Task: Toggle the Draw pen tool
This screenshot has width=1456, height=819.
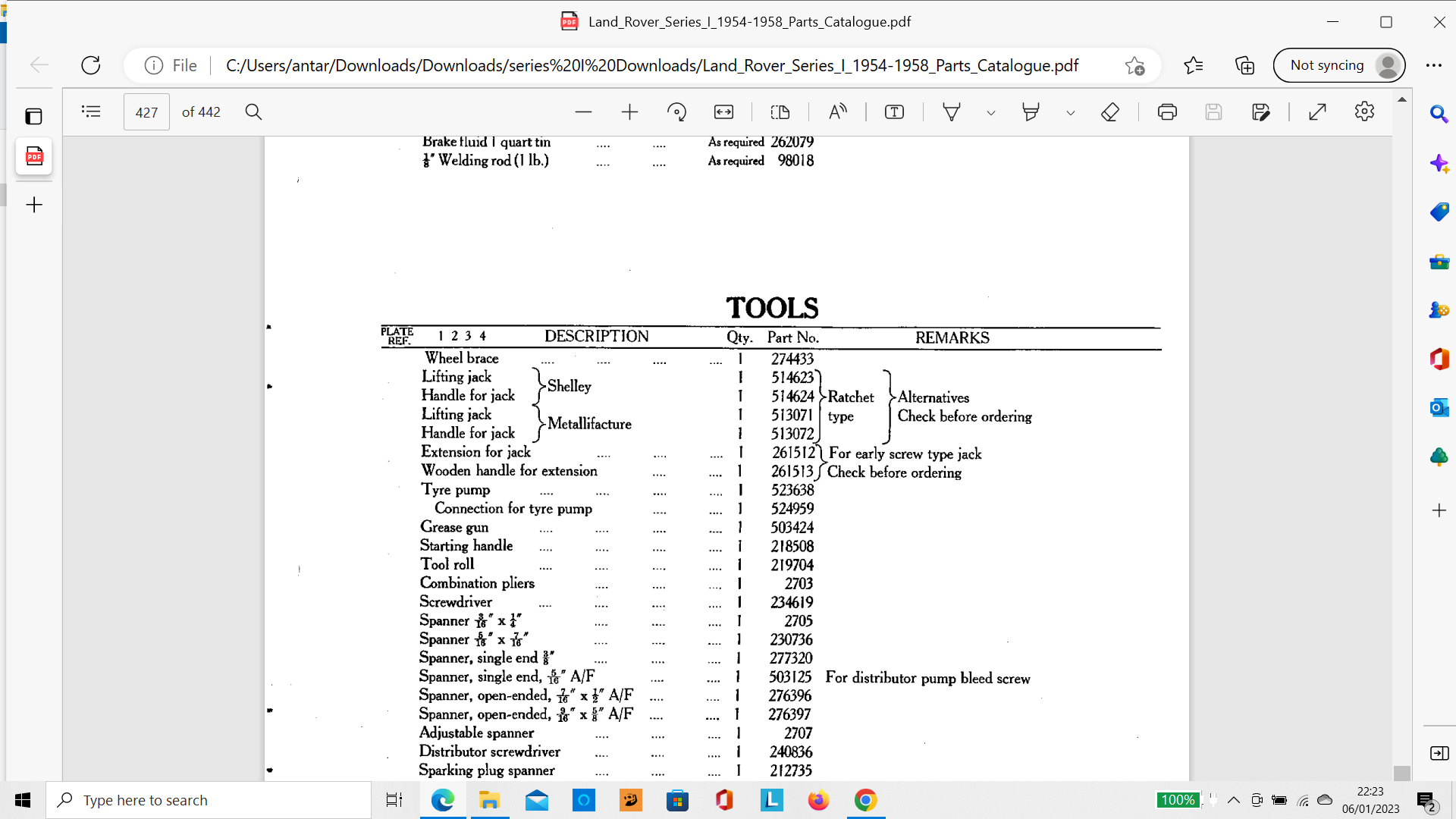Action: (x=951, y=112)
